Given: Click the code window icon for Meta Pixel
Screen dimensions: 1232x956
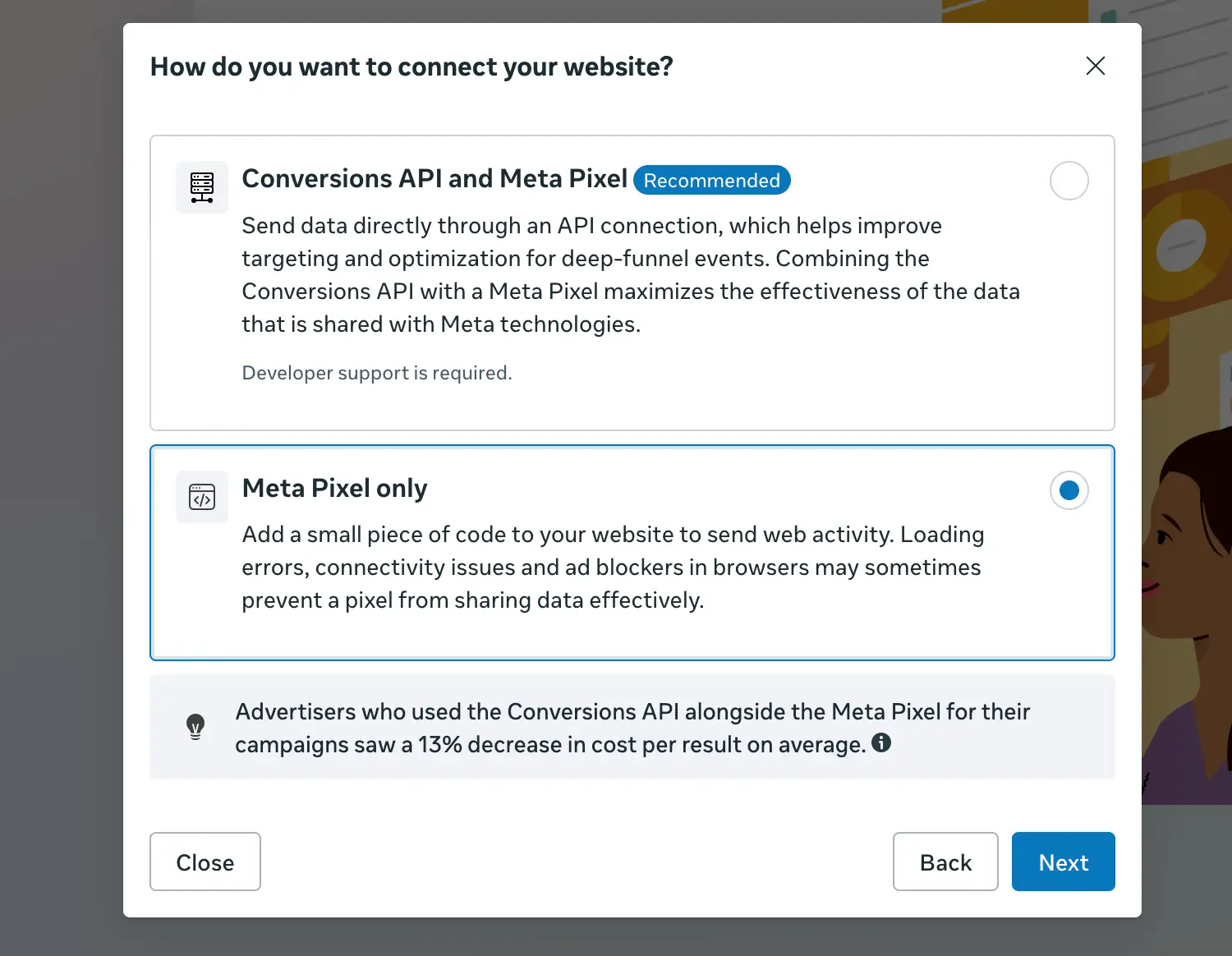Looking at the screenshot, I should pos(202,497).
